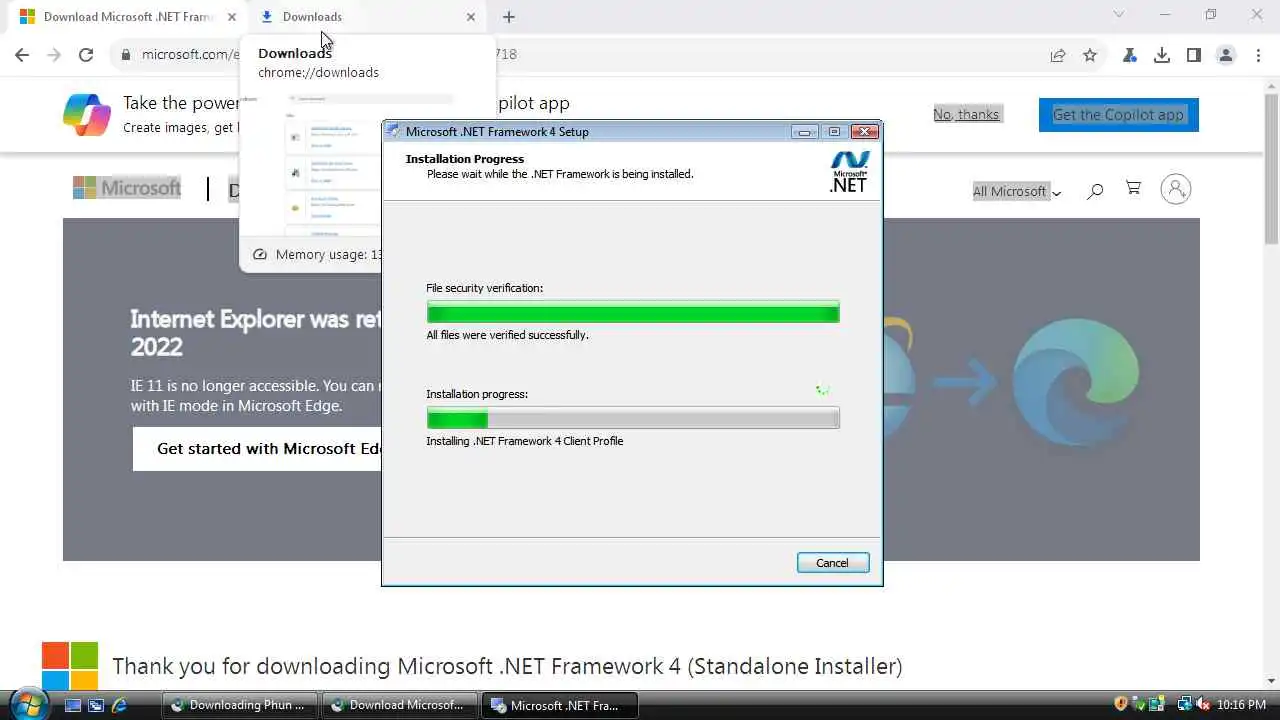This screenshot has height=720, width=1280.
Task: Click the green checkmark tray icon
Action: click(1140, 705)
